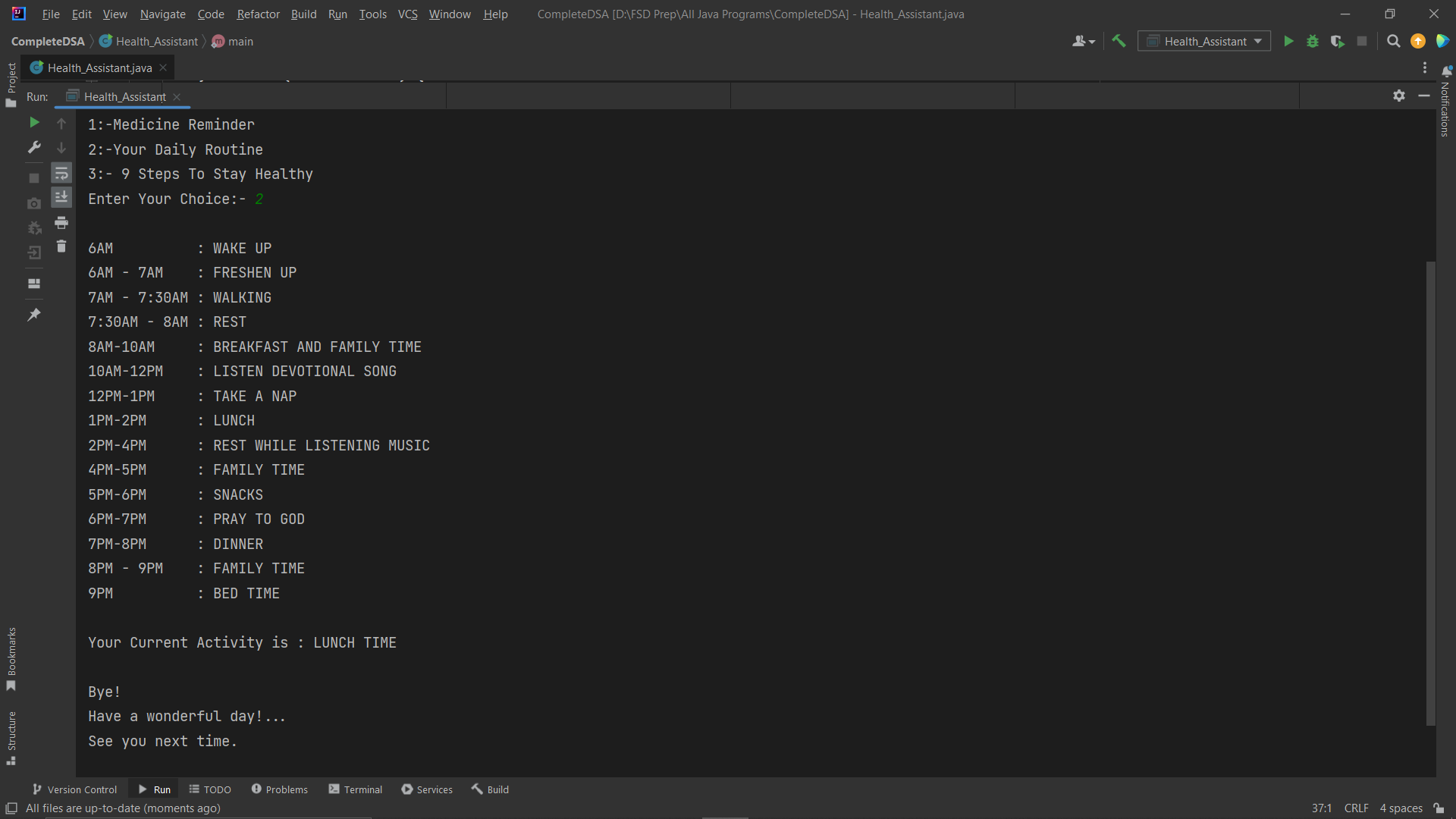This screenshot has width=1456, height=819.
Task: Open the Problems tool window
Action: (279, 789)
